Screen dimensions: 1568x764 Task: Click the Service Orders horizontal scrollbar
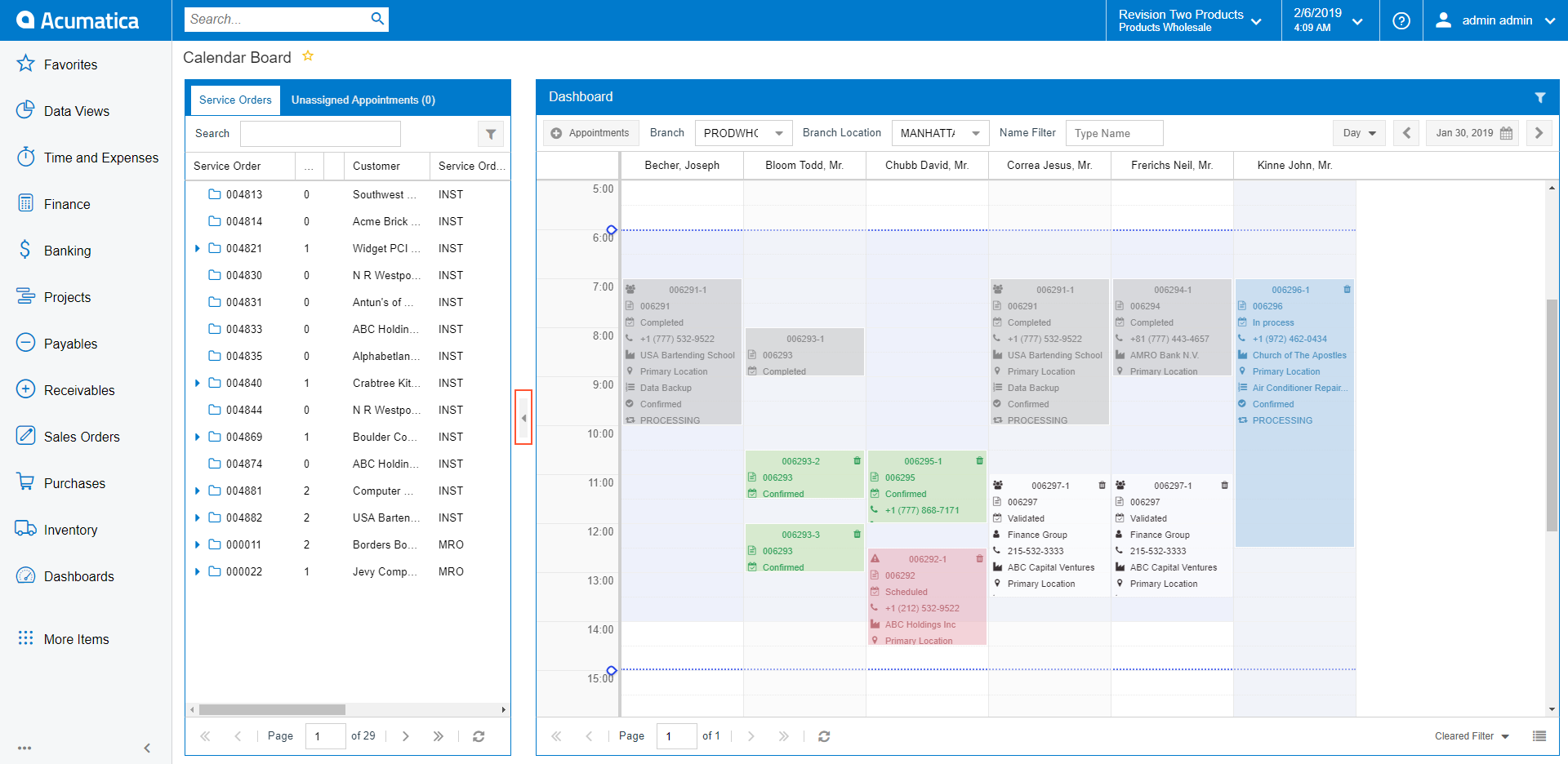pyautogui.click(x=272, y=709)
